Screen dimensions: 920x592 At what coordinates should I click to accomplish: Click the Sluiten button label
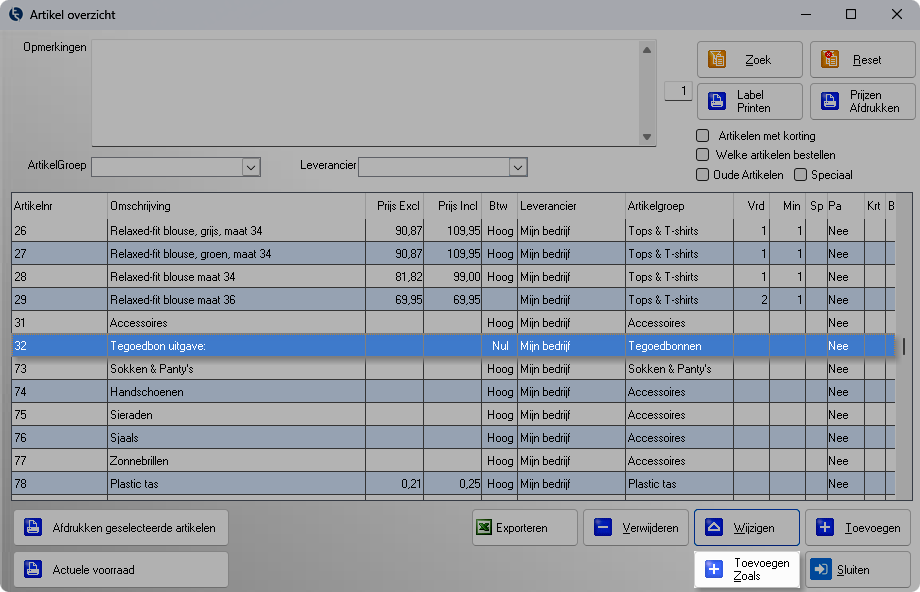[x=853, y=570]
